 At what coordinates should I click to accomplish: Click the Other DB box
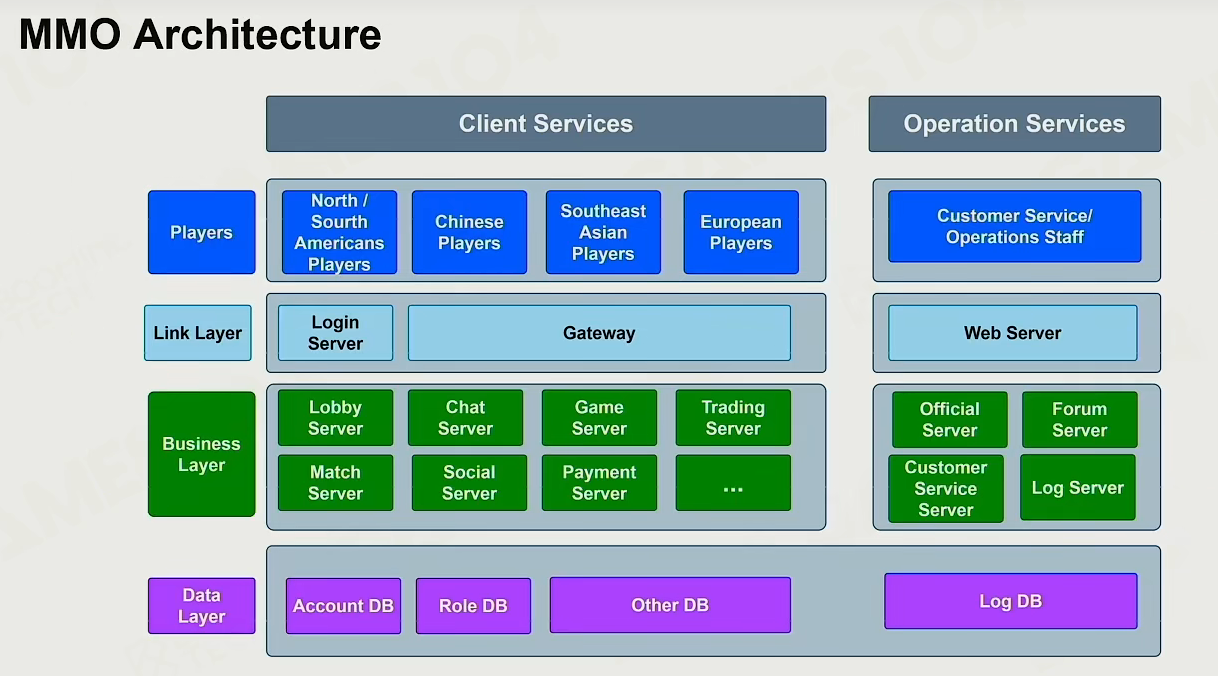coord(670,605)
